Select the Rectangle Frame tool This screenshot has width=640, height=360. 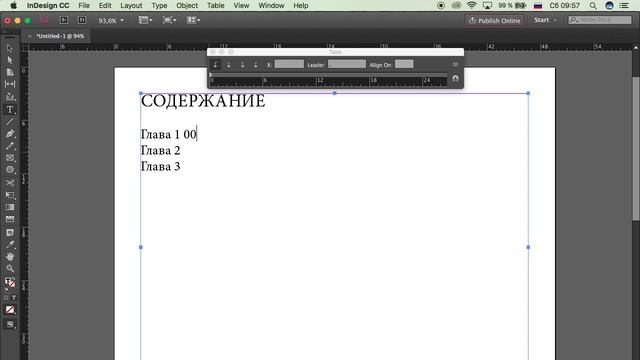pos(10,158)
